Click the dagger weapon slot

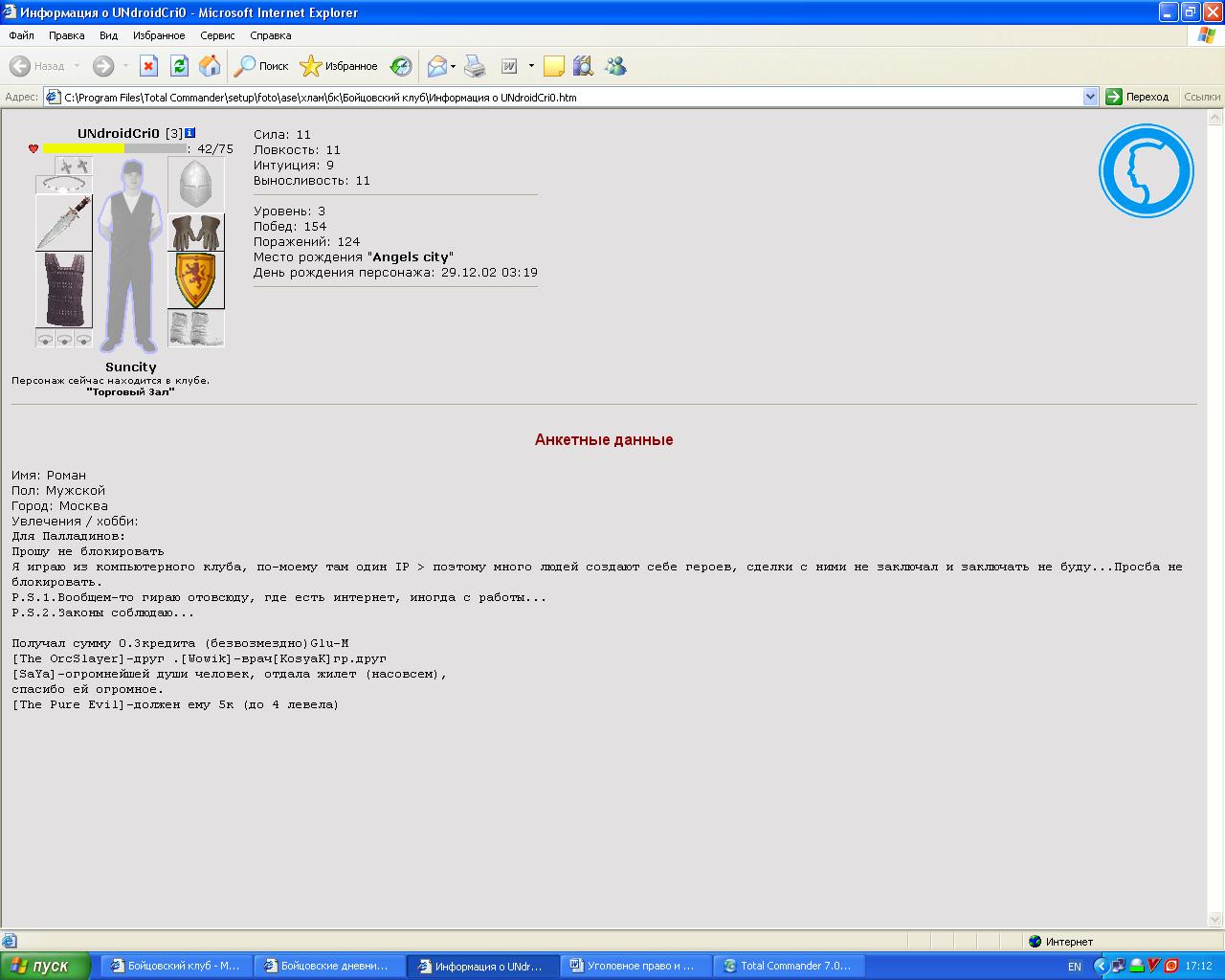[64, 223]
